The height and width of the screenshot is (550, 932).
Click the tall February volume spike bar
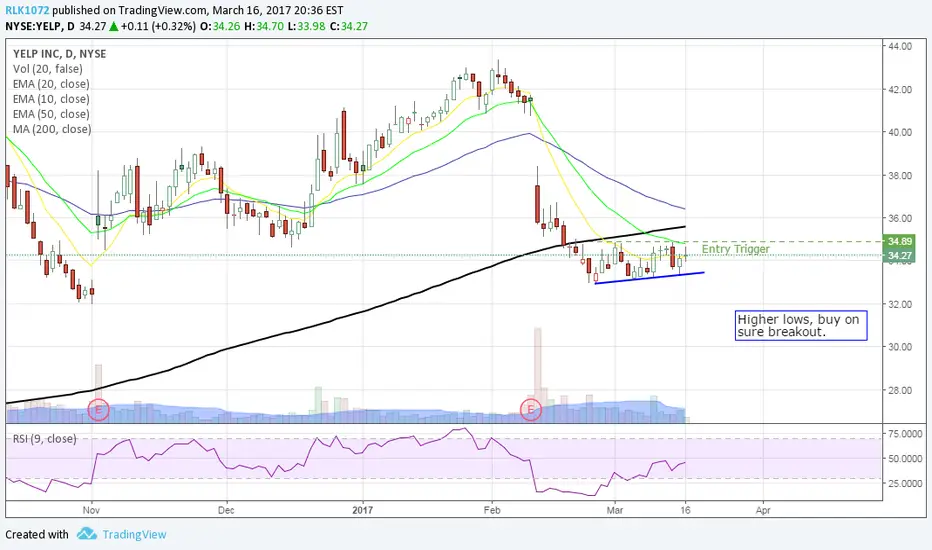pos(537,375)
